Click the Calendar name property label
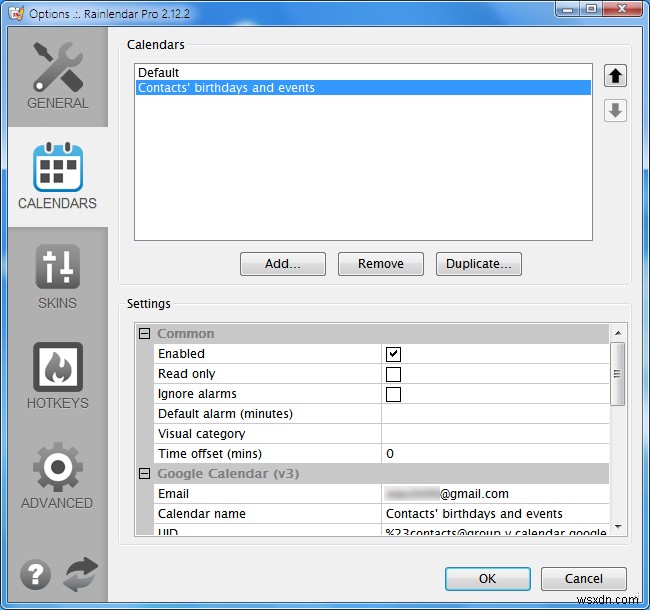 click(202, 514)
